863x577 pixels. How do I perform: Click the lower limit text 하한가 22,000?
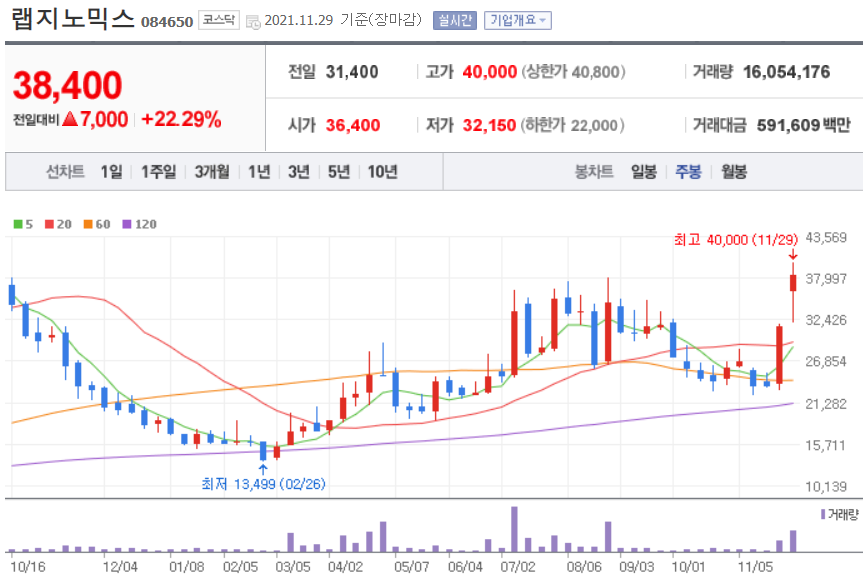pos(573,126)
